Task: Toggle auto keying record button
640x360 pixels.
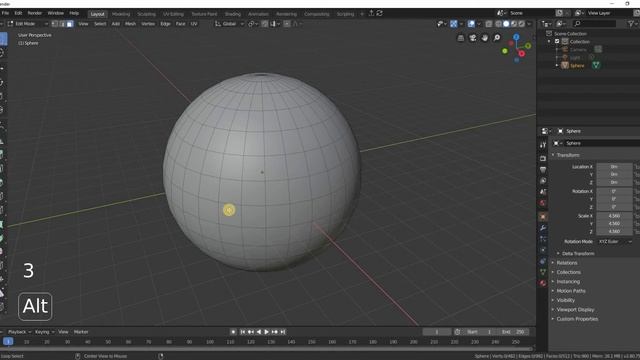Action: click(233, 332)
